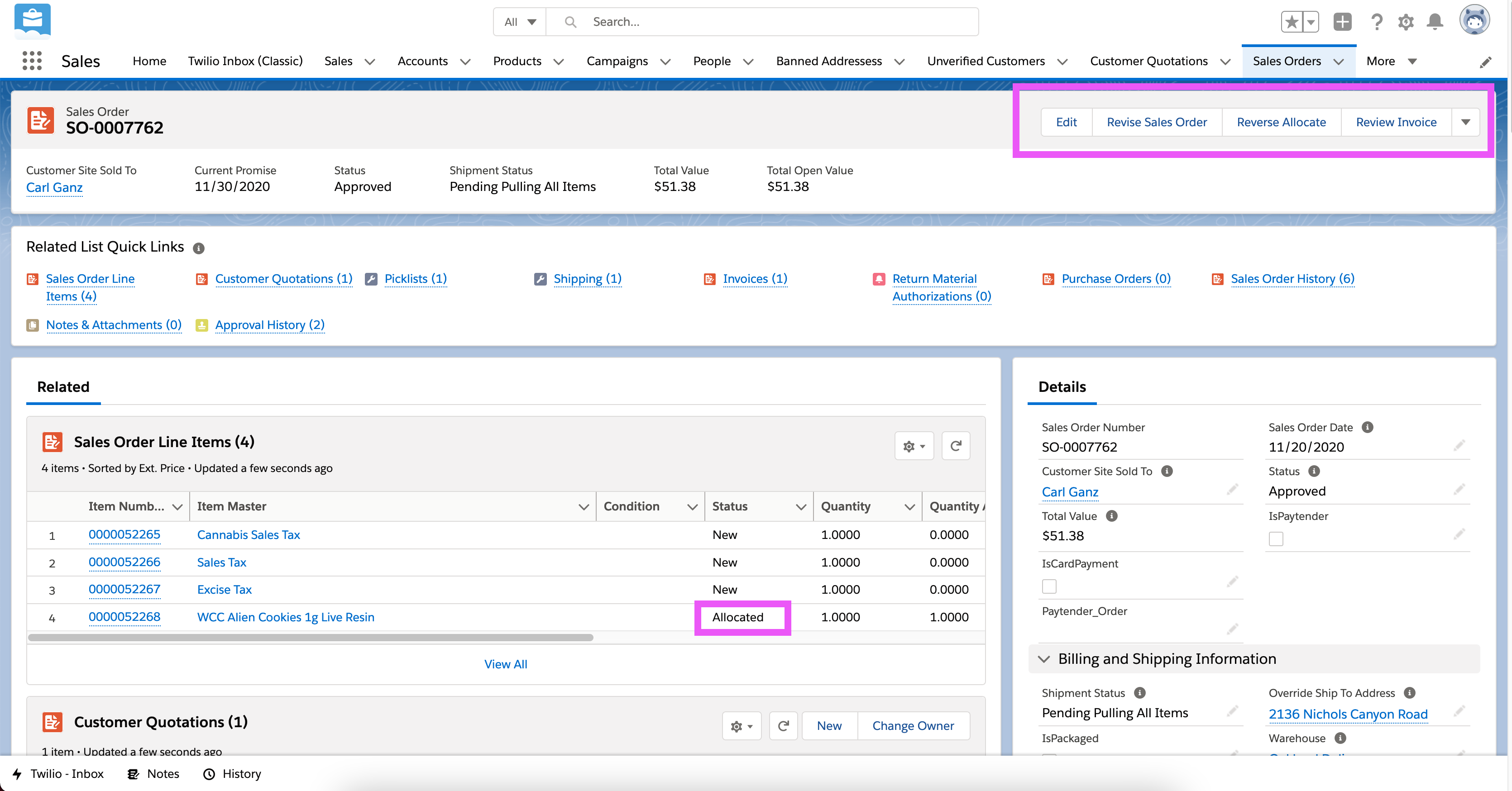Image resolution: width=1512 pixels, height=791 pixels.
Task: Open the More navigation dropdown
Action: 1392,61
